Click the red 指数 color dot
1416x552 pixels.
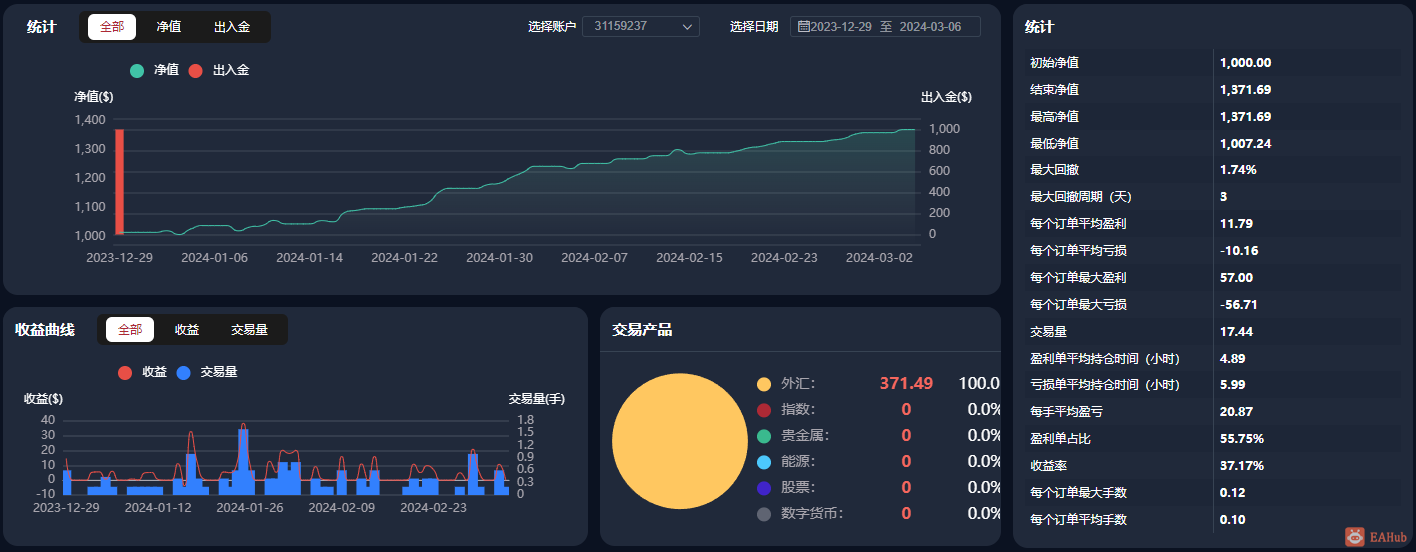(x=764, y=410)
